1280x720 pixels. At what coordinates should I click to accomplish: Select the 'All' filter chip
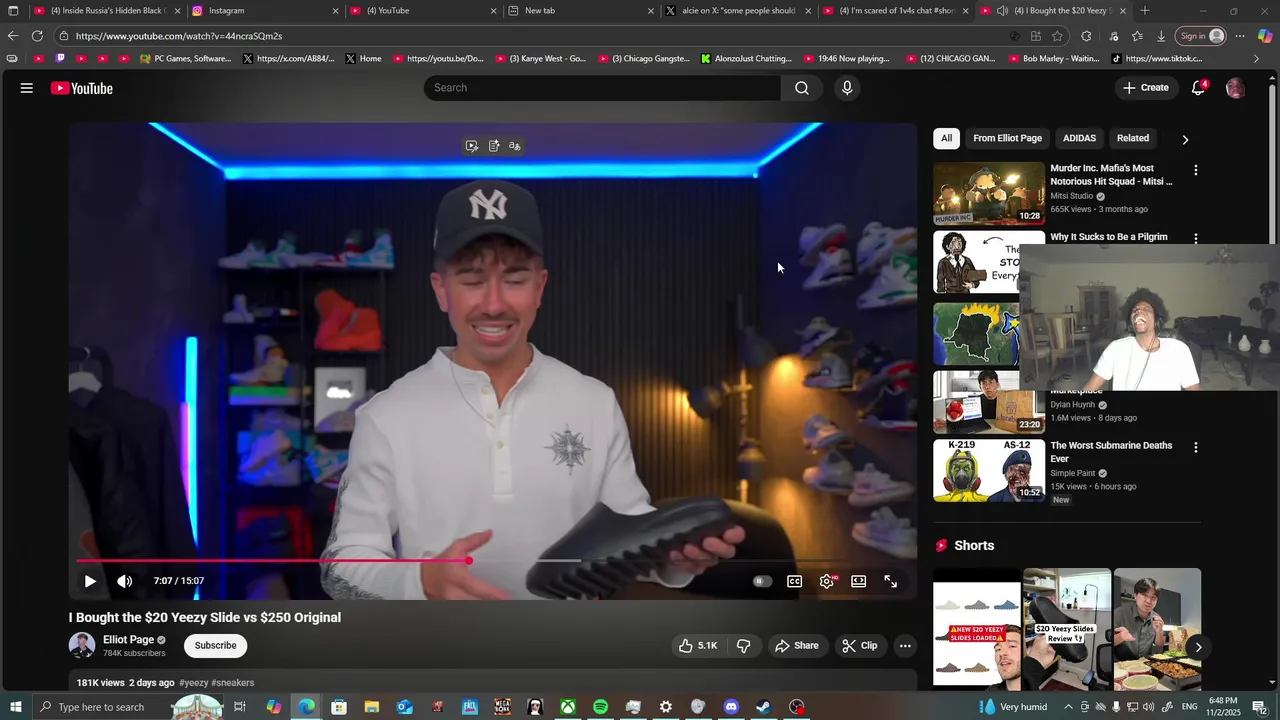point(946,138)
